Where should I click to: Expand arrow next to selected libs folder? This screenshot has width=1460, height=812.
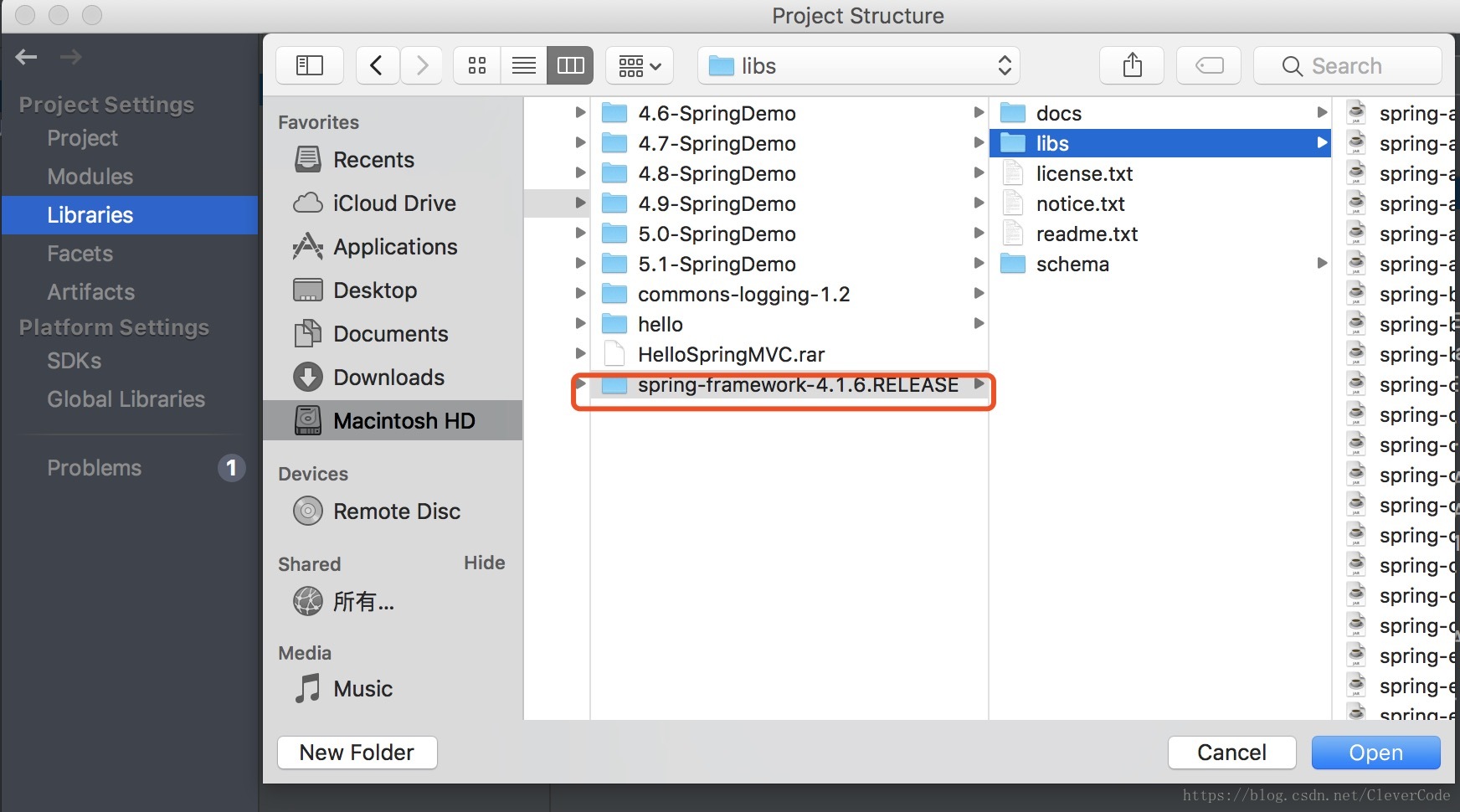[1322, 142]
